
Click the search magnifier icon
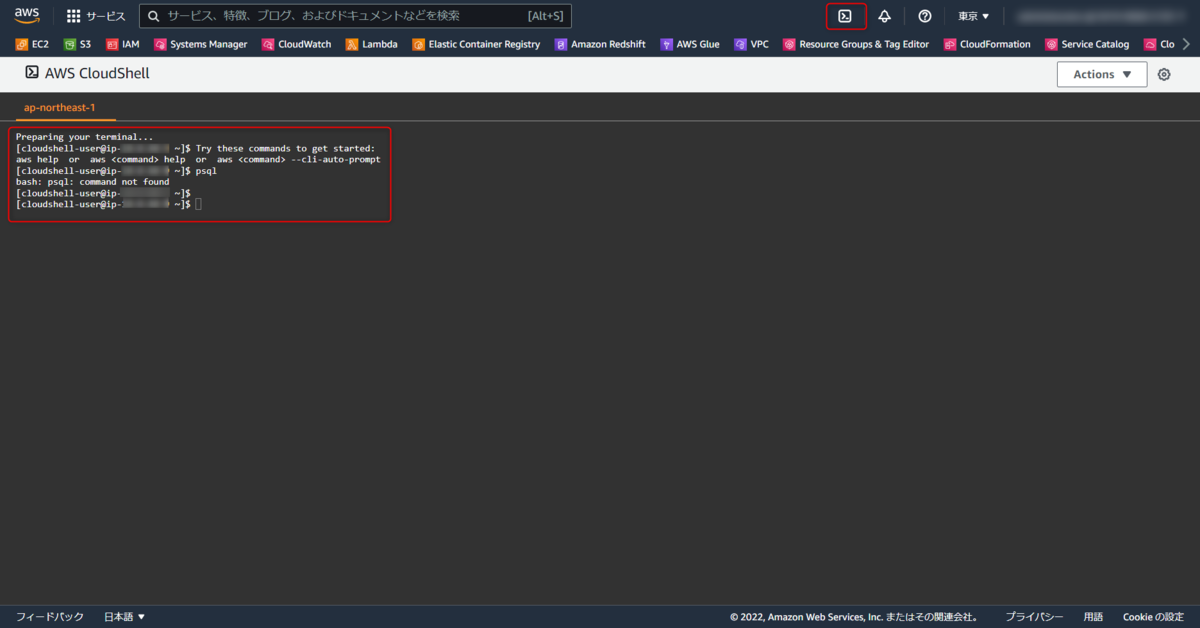[x=154, y=16]
